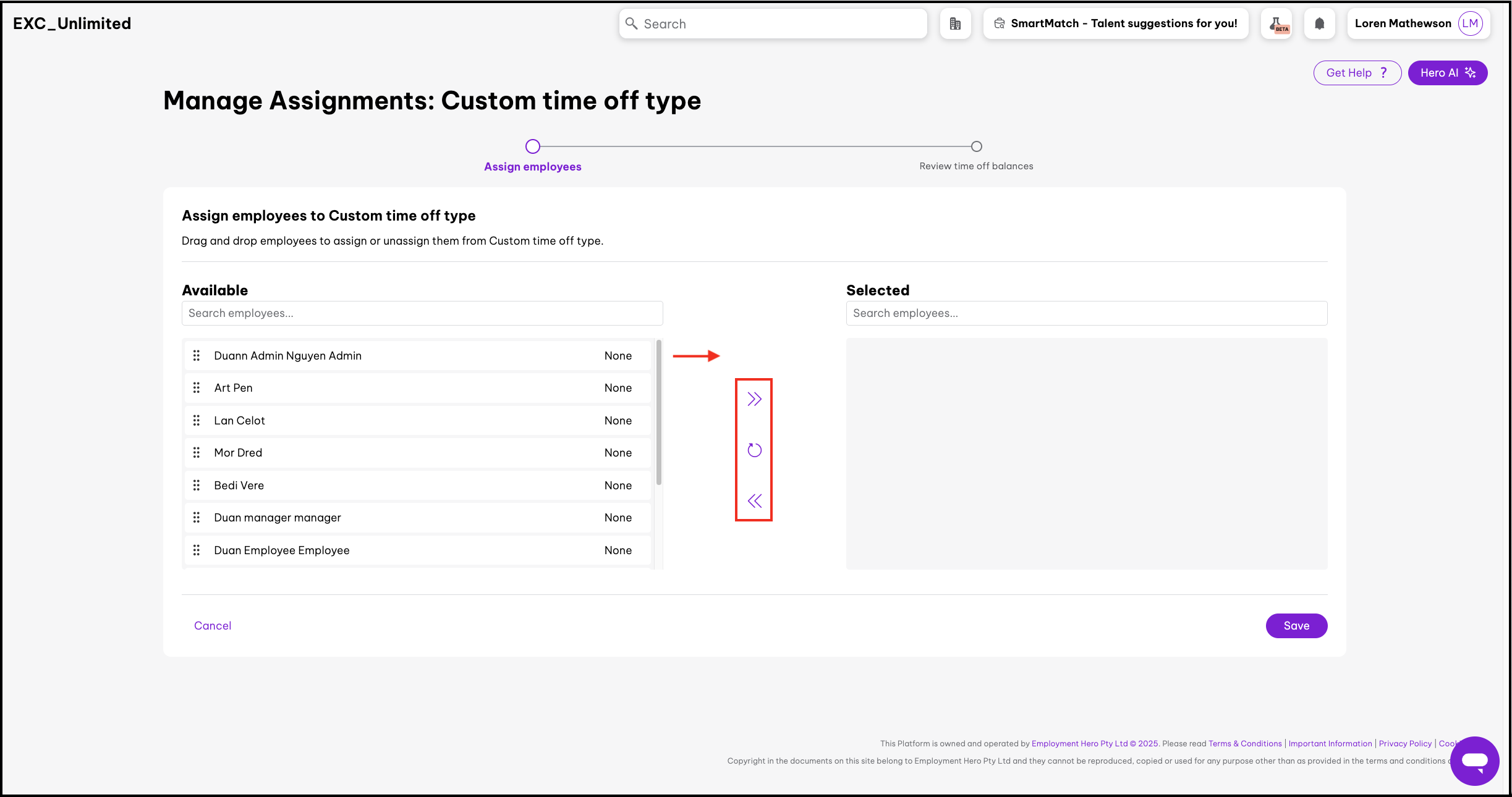Click the move all left double-chevron icon
Screen dimensions: 1512x797
click(754, 500)
